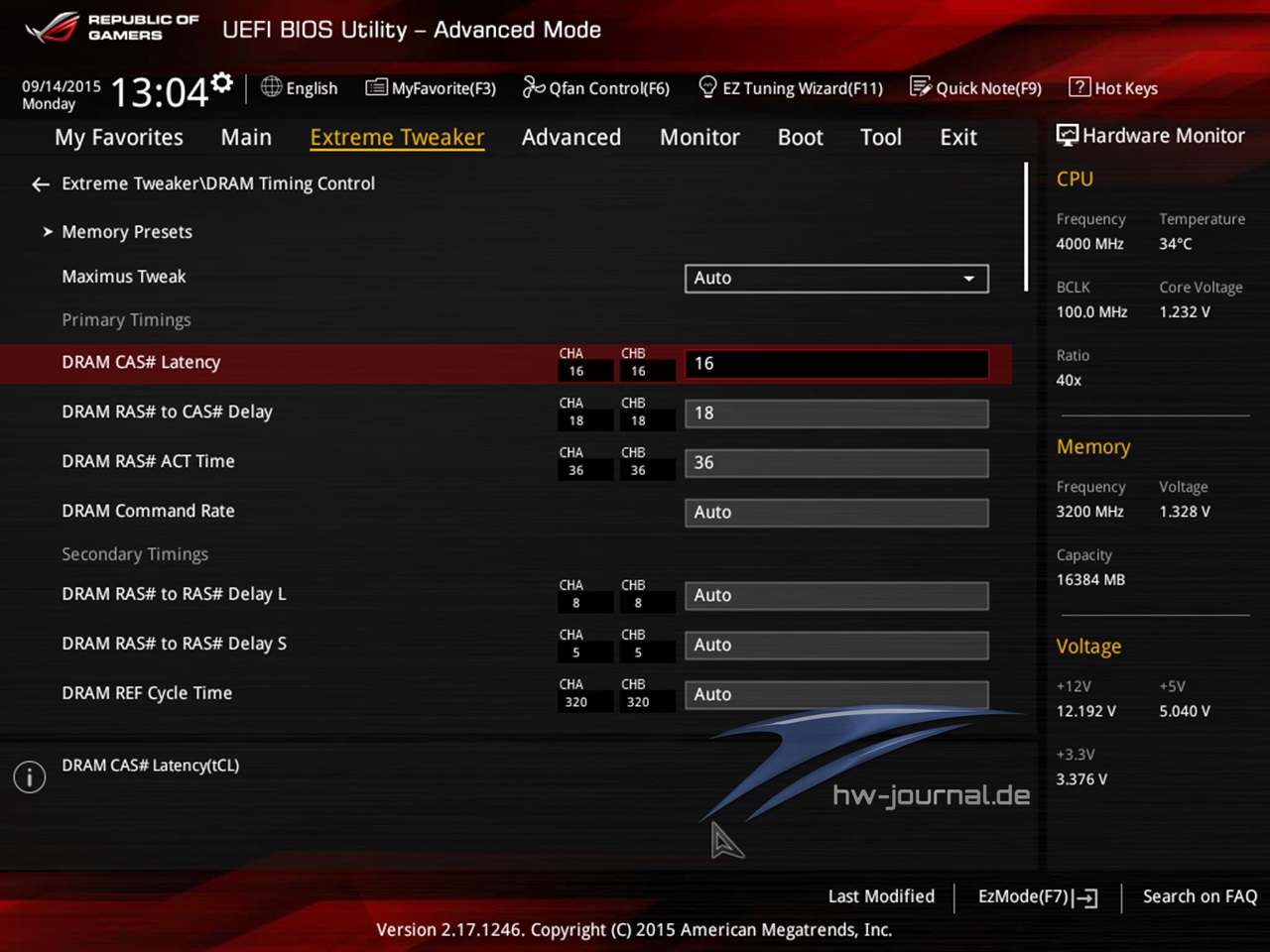Screen dimensions: 1270x952
Task: Click Hardware Monitor display icon
Action: (x=1068, y=136)
